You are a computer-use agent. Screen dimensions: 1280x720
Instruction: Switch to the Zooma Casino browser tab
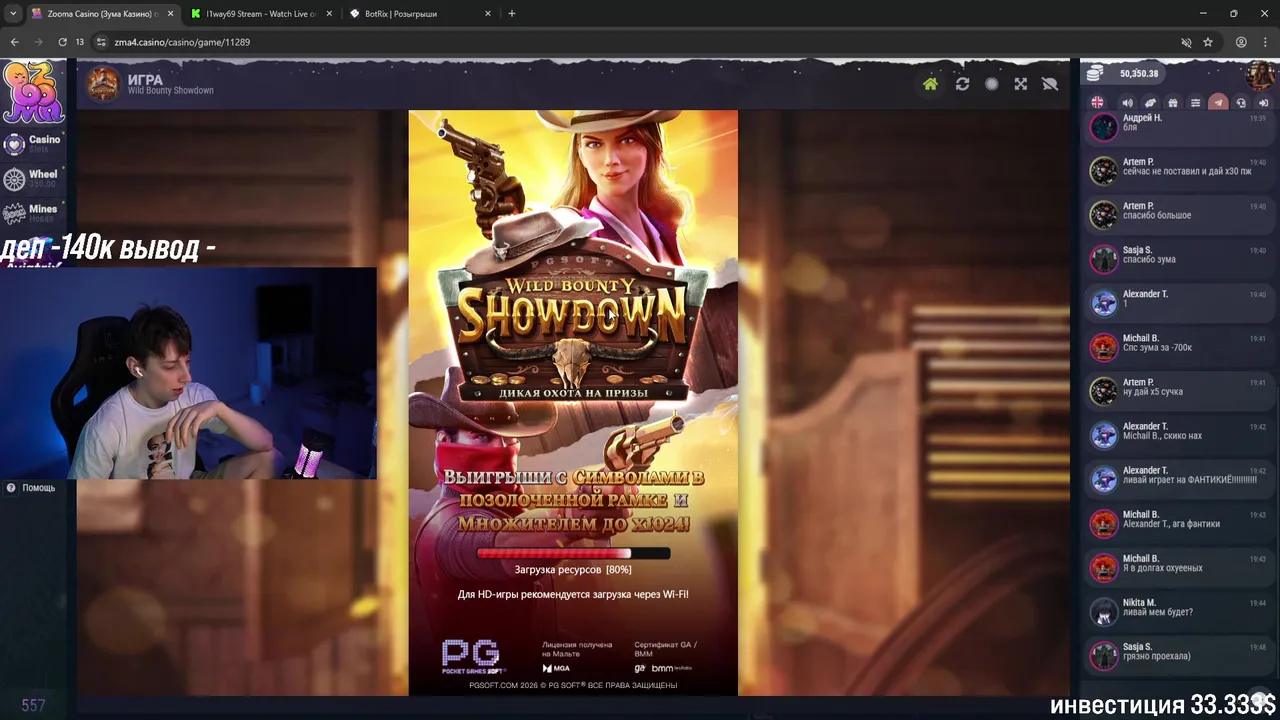101,14
